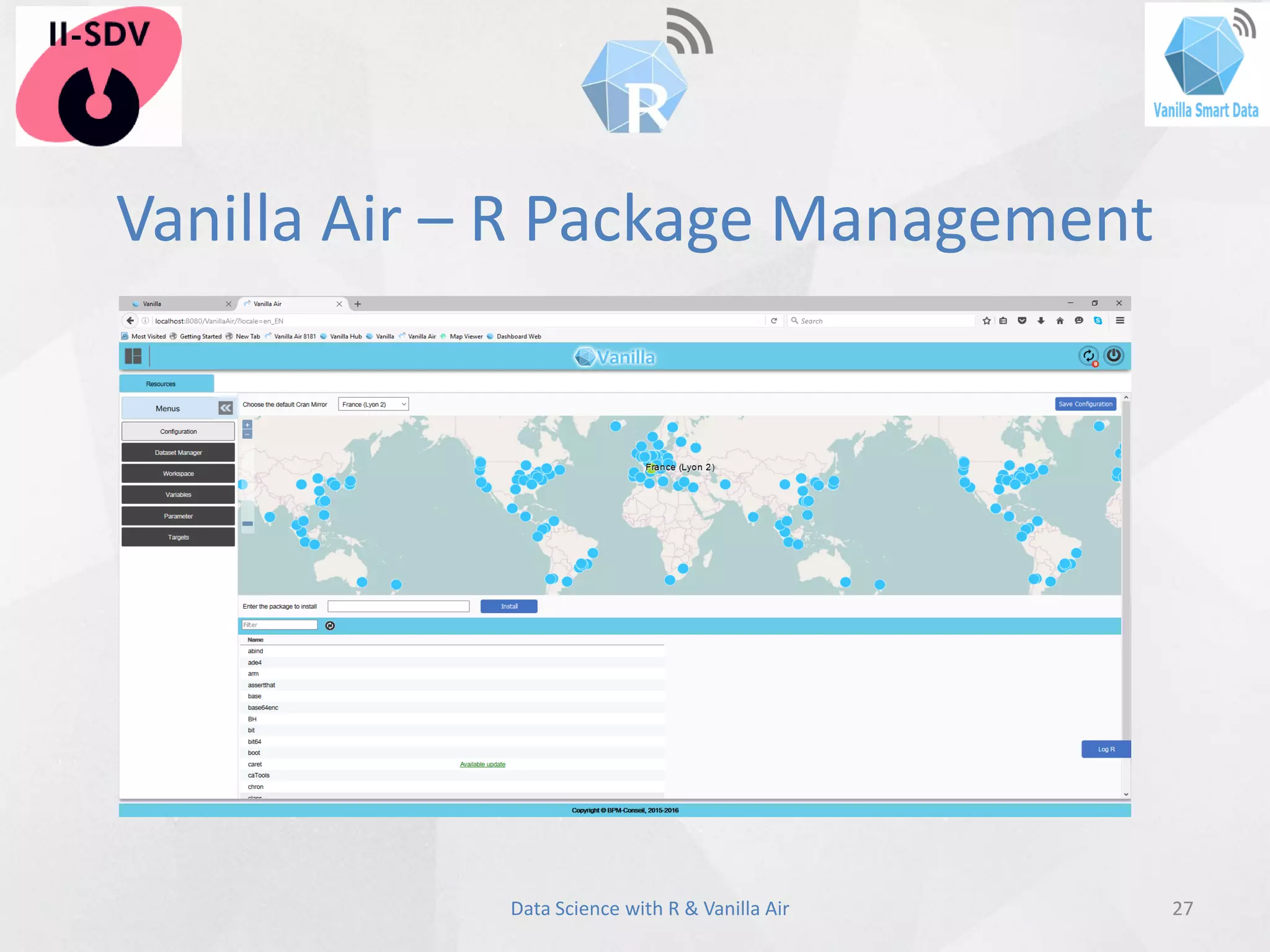Open the Dataset Manager menu item
This screenshot has height=952, width=1270.
pyautogui.click(x=178, y=452)
